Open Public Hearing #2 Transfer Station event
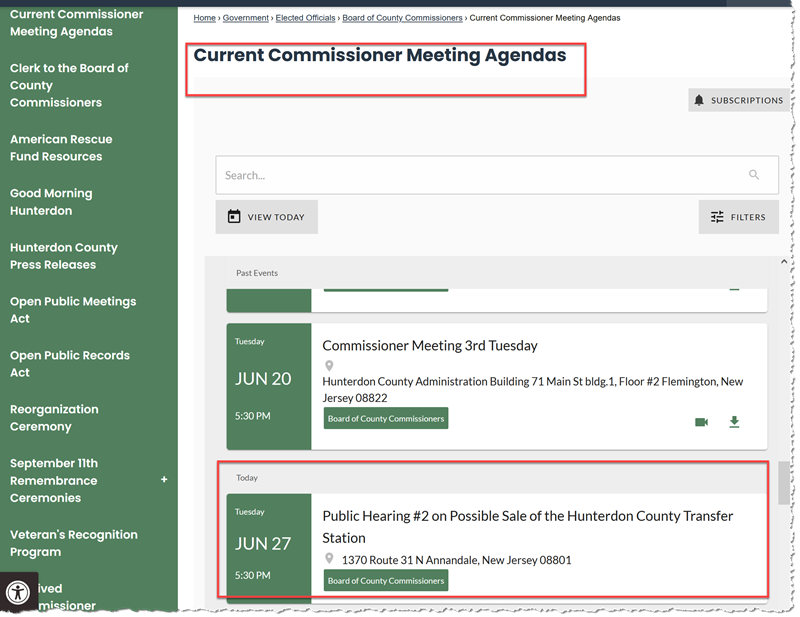This screenshot has width=800, height=617. click(x=528, y=527)
